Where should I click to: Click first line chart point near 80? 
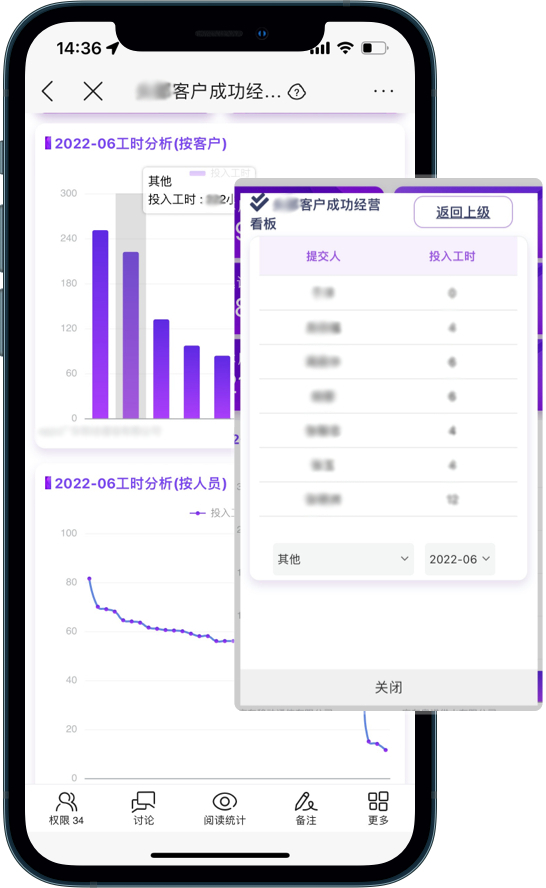click(x=89, y=578)
